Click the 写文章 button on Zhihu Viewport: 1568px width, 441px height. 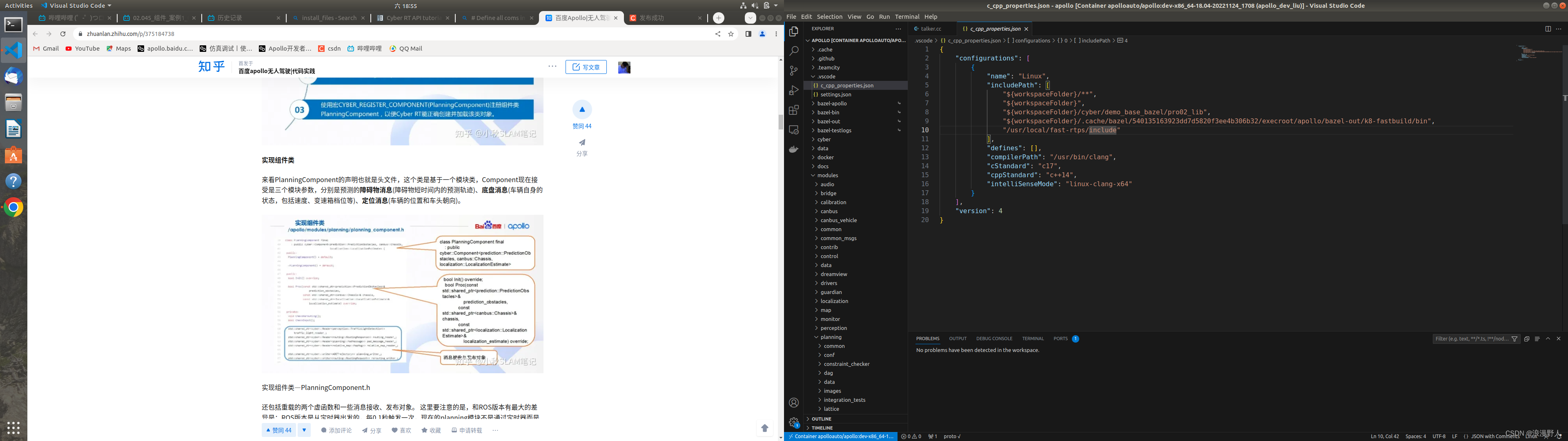coord(586,67)
